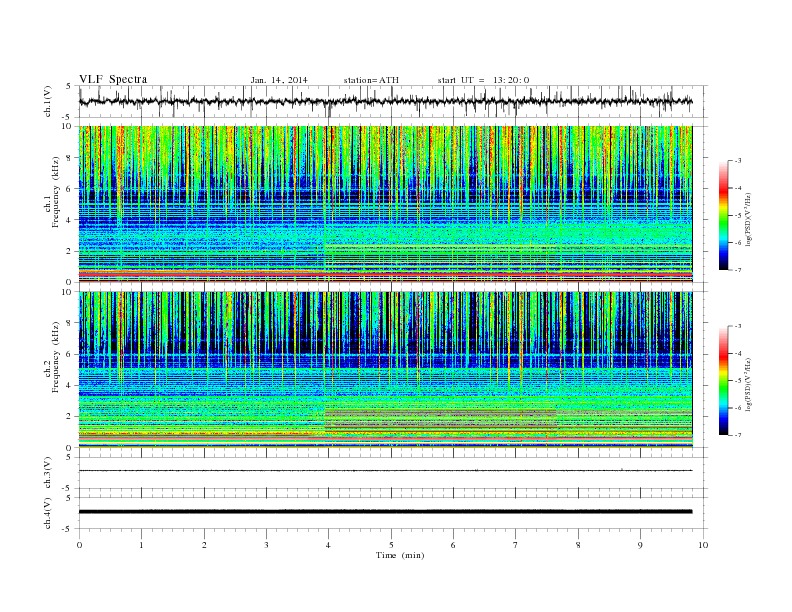This screenshot has width=792, height=612.
Task: Click the -7 tick on ch.1 color bar
Action: click(x=738, y=270)
